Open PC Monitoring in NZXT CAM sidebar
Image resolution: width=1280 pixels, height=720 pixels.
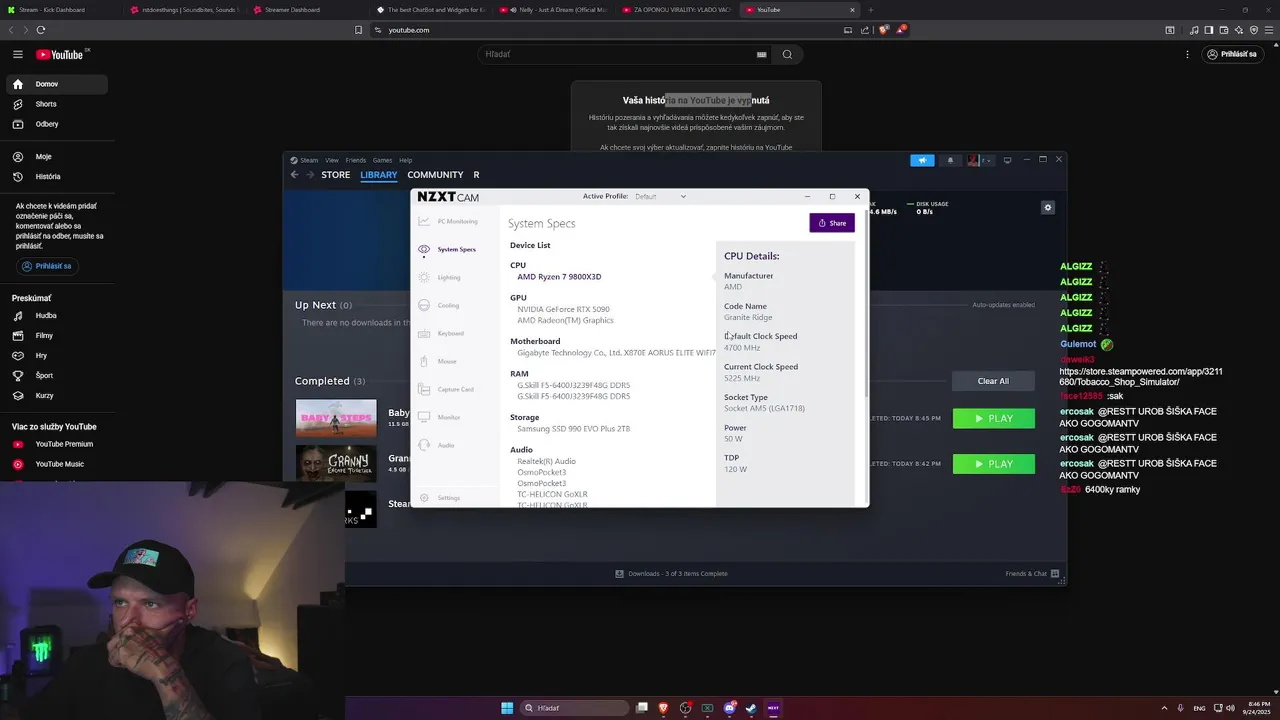pos(448,221)
